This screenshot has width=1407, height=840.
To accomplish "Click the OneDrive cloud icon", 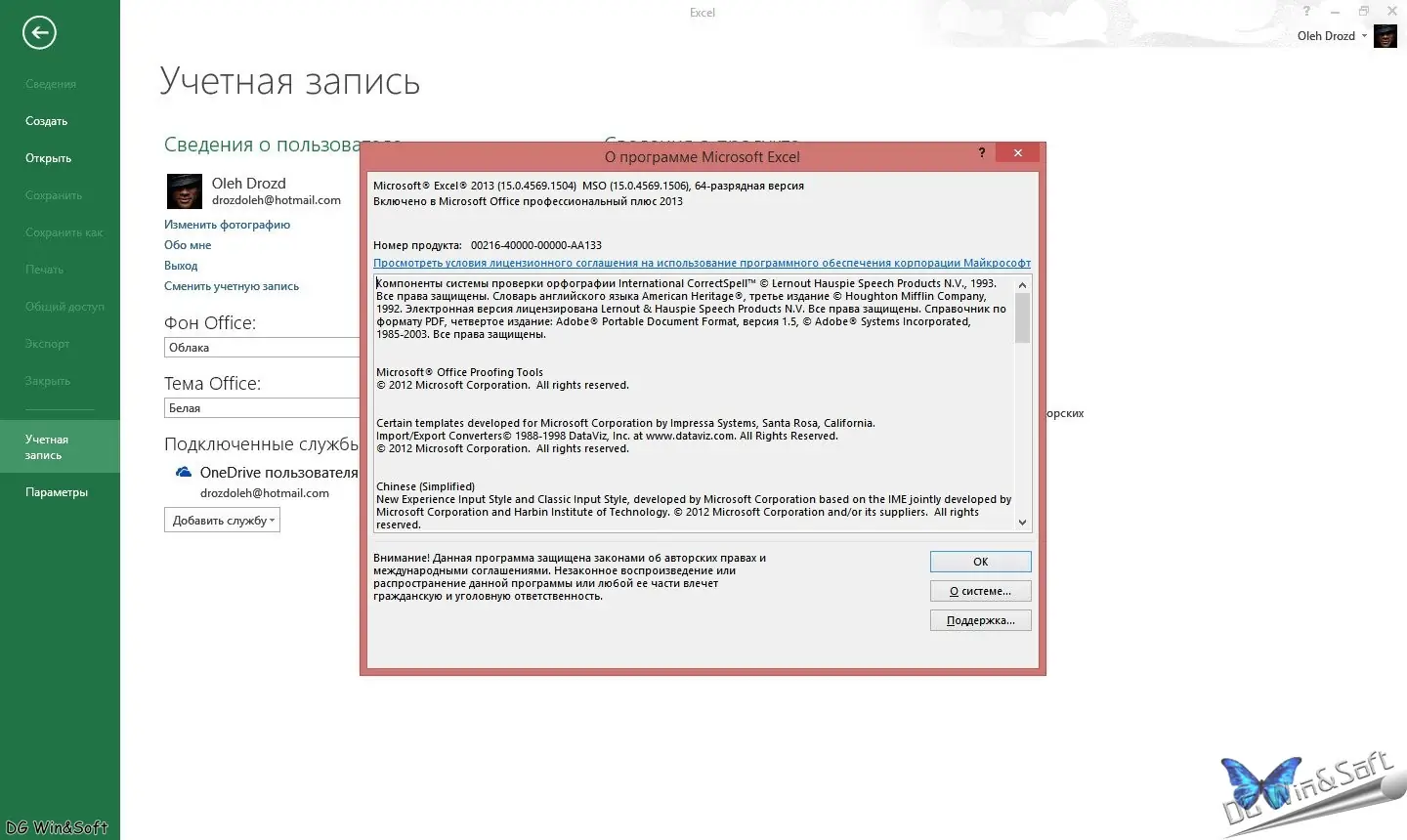I will pyautogui.click(x=183, y=472).
